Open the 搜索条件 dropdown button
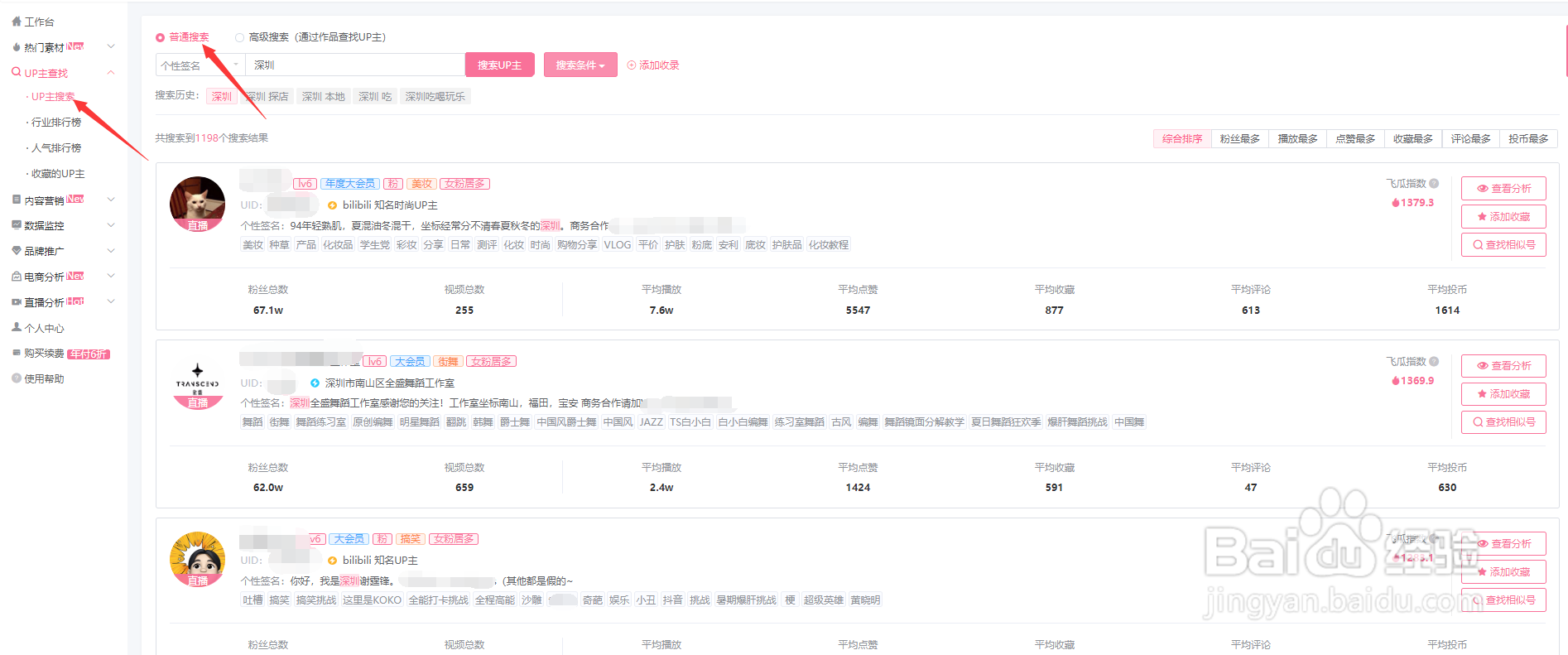Image resolution: width=1568 pixels, height=655 pixels. (580, 65)
